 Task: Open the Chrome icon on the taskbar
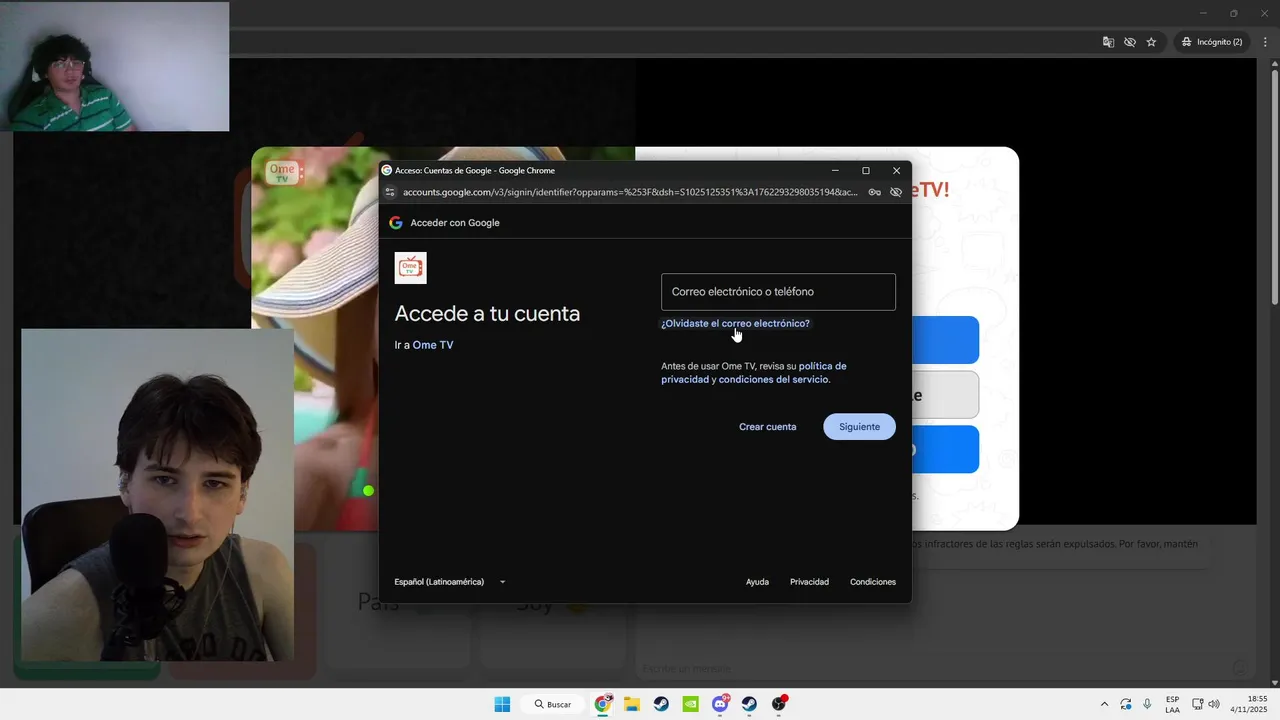pyautogui.click(x=603, y=704)
